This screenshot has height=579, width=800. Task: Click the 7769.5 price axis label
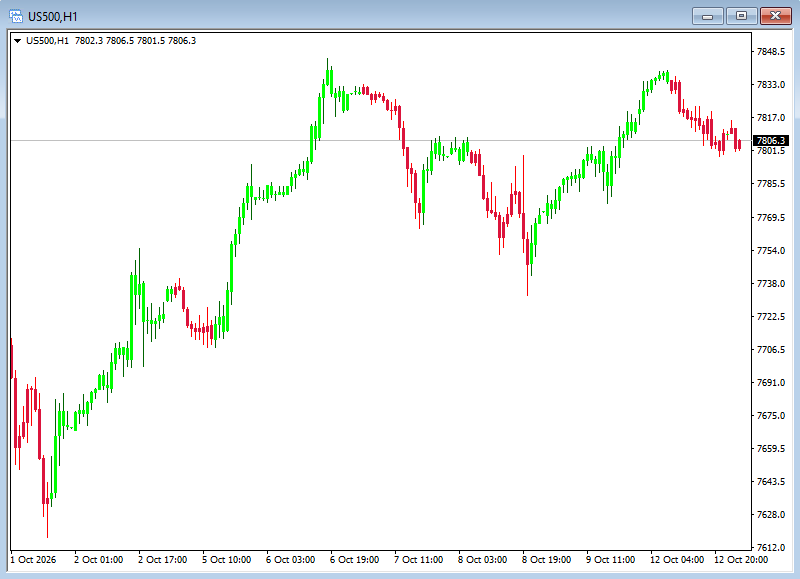(771, 218)
